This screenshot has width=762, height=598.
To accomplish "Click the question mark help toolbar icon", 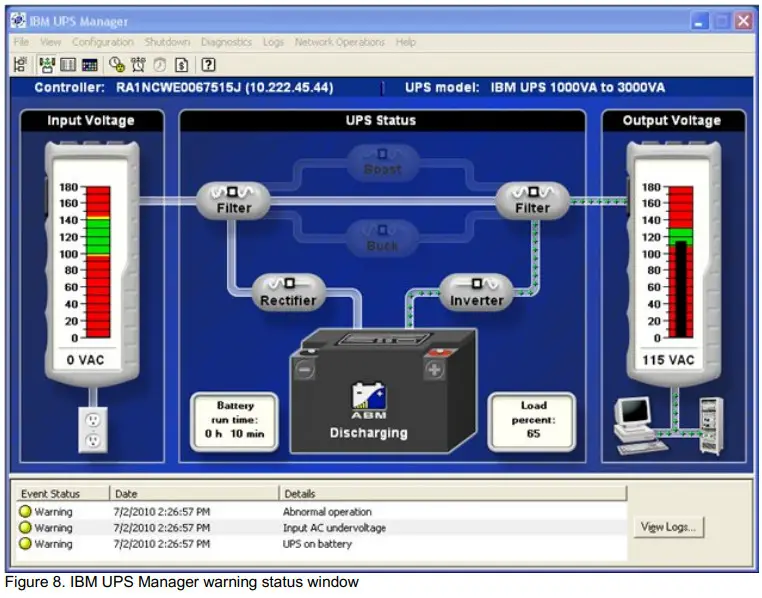I will point(208,64).
